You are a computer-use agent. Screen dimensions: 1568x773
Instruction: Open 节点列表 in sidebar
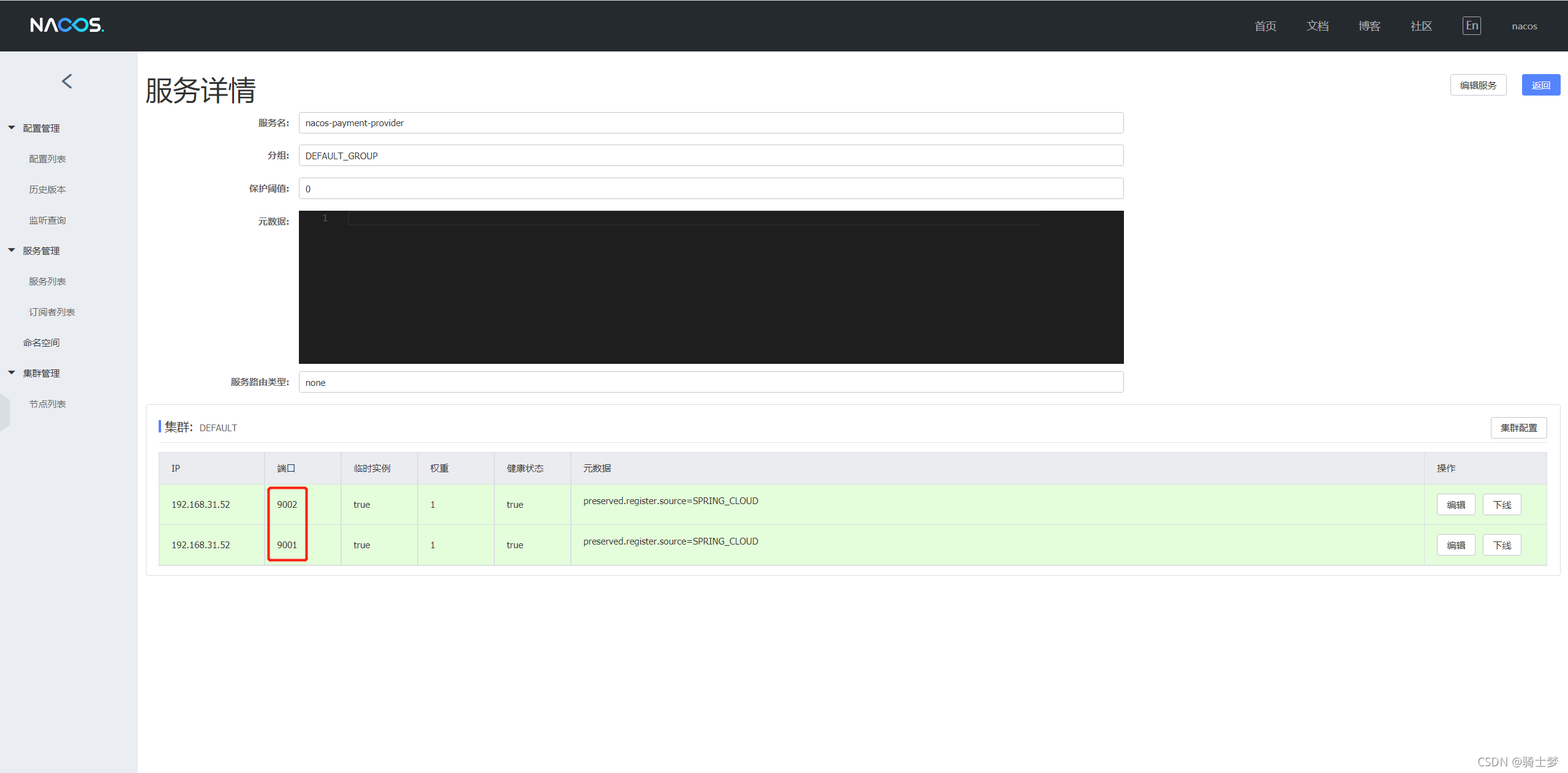(x=47, y=404)
